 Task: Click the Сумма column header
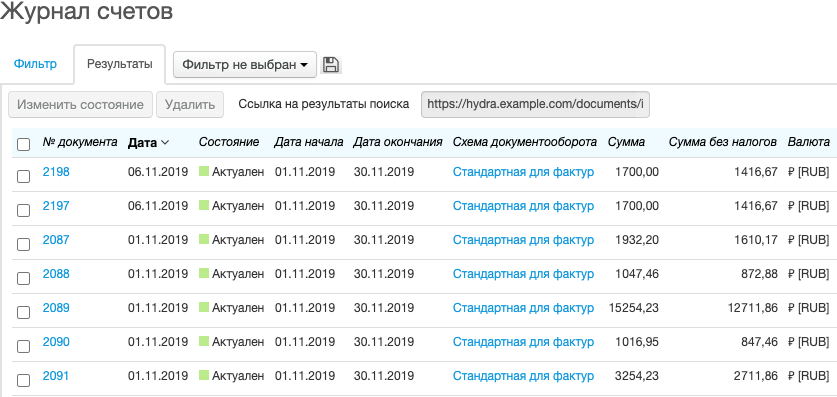pos(626,142)
